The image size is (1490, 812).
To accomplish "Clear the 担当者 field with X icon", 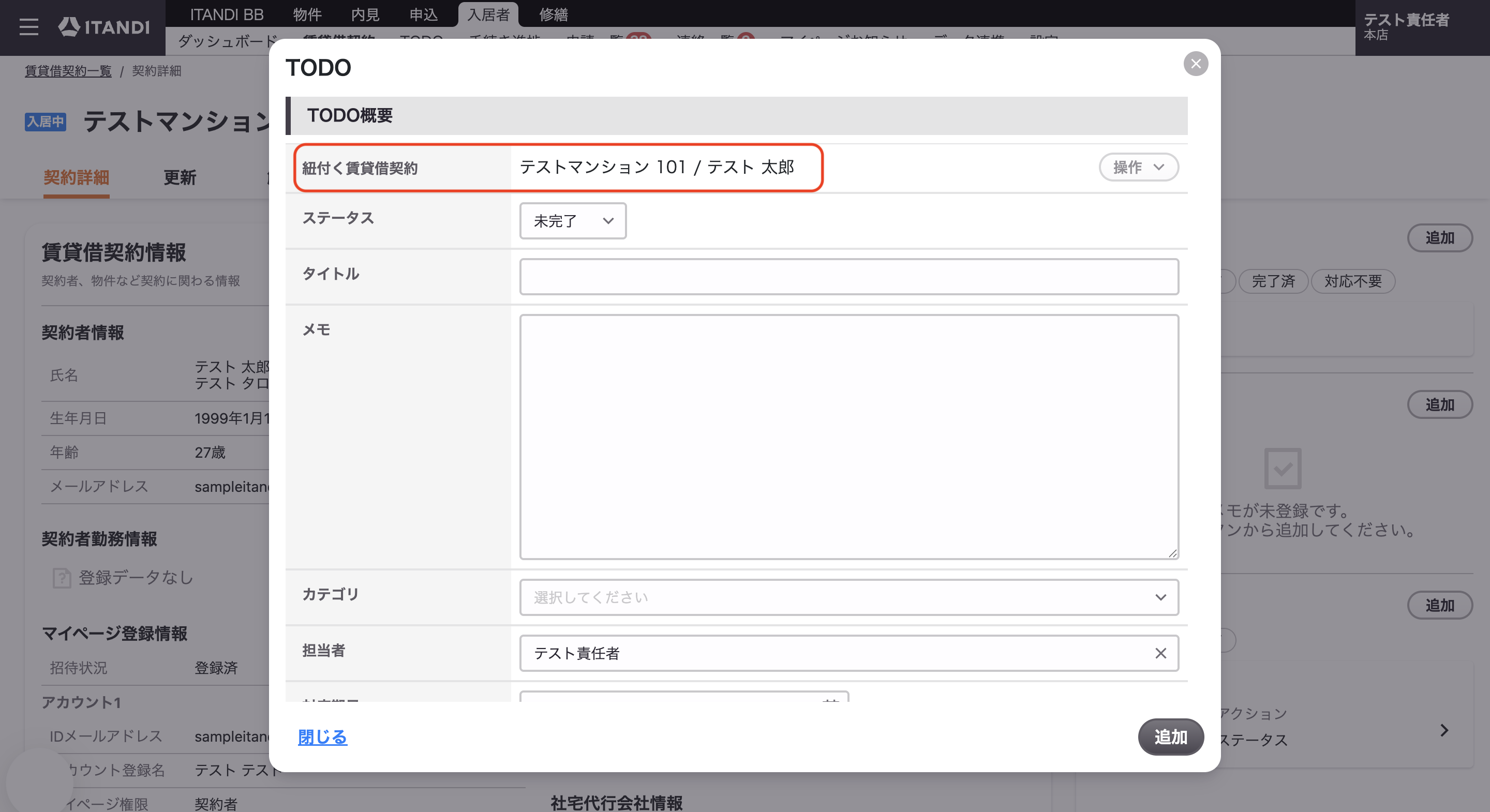I will (1160, 653).
